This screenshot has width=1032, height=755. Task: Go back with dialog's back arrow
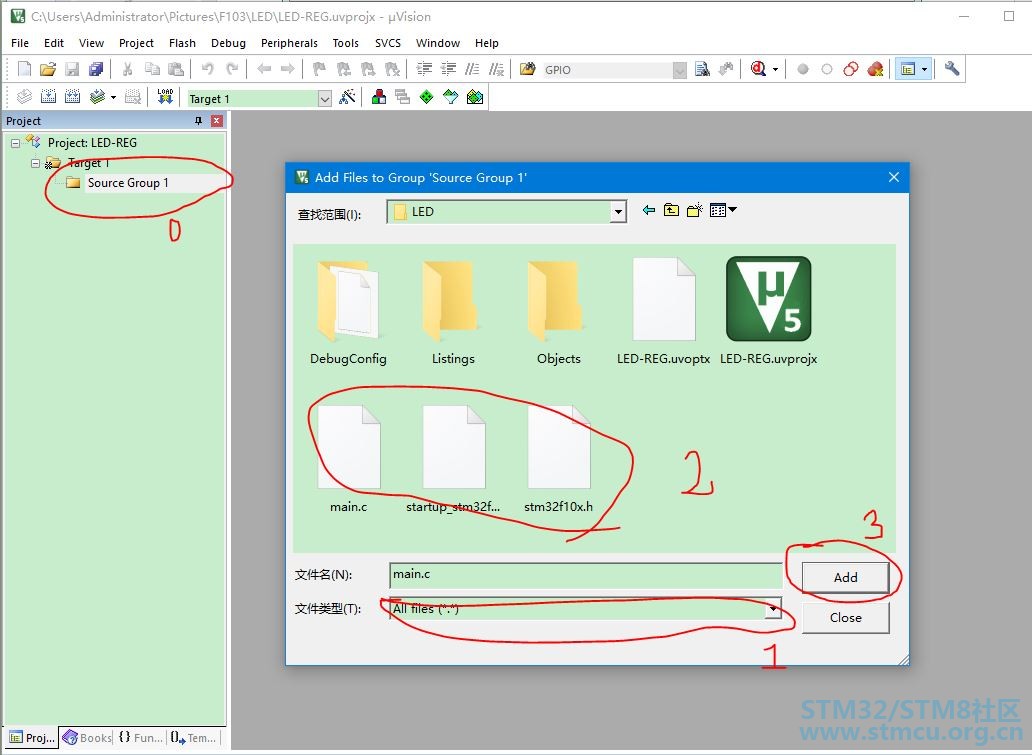[649, 210]
